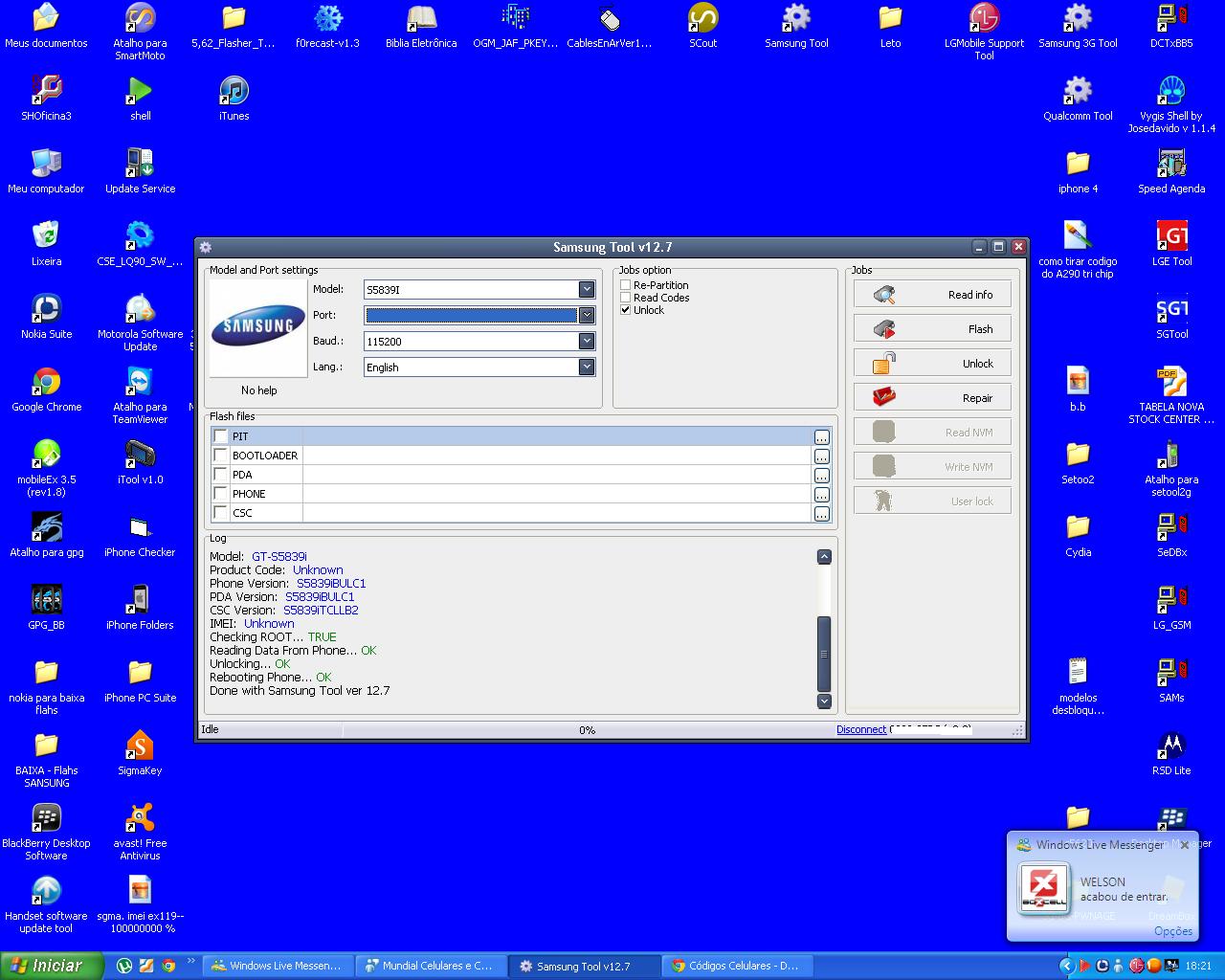Open the SeDBx desktop shortcut
Image resolution: width=1225 pixels, height=980 pixels.
pos(1171,535)
